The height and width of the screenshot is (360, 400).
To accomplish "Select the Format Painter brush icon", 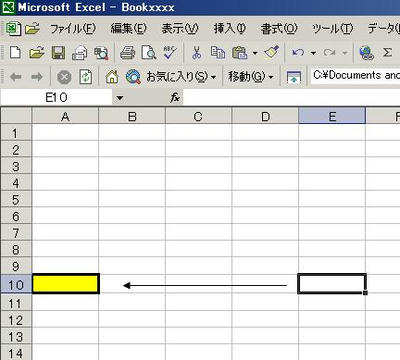I will [x=272, y=52].
